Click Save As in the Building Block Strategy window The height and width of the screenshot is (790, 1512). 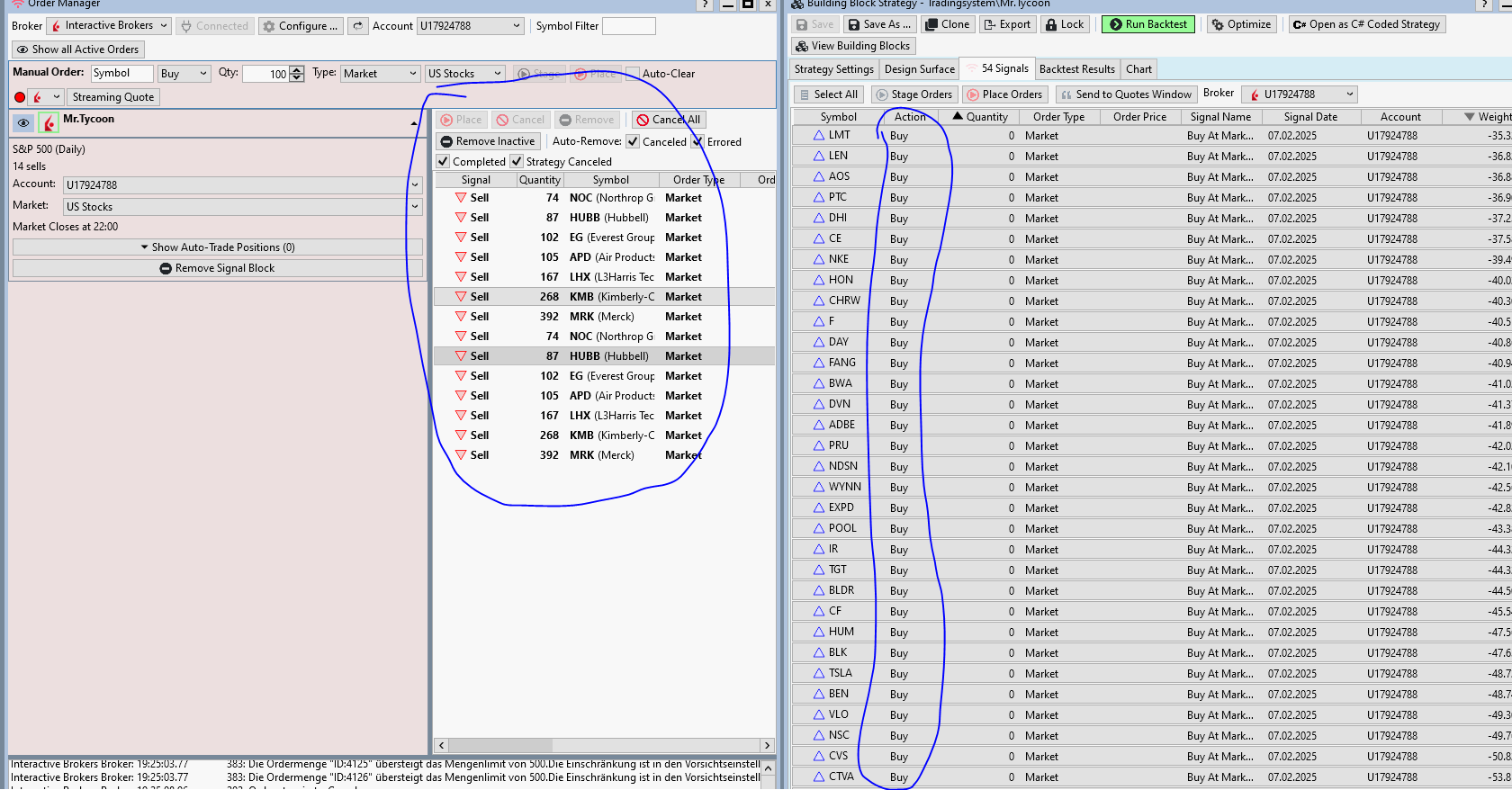coord(879,24)
